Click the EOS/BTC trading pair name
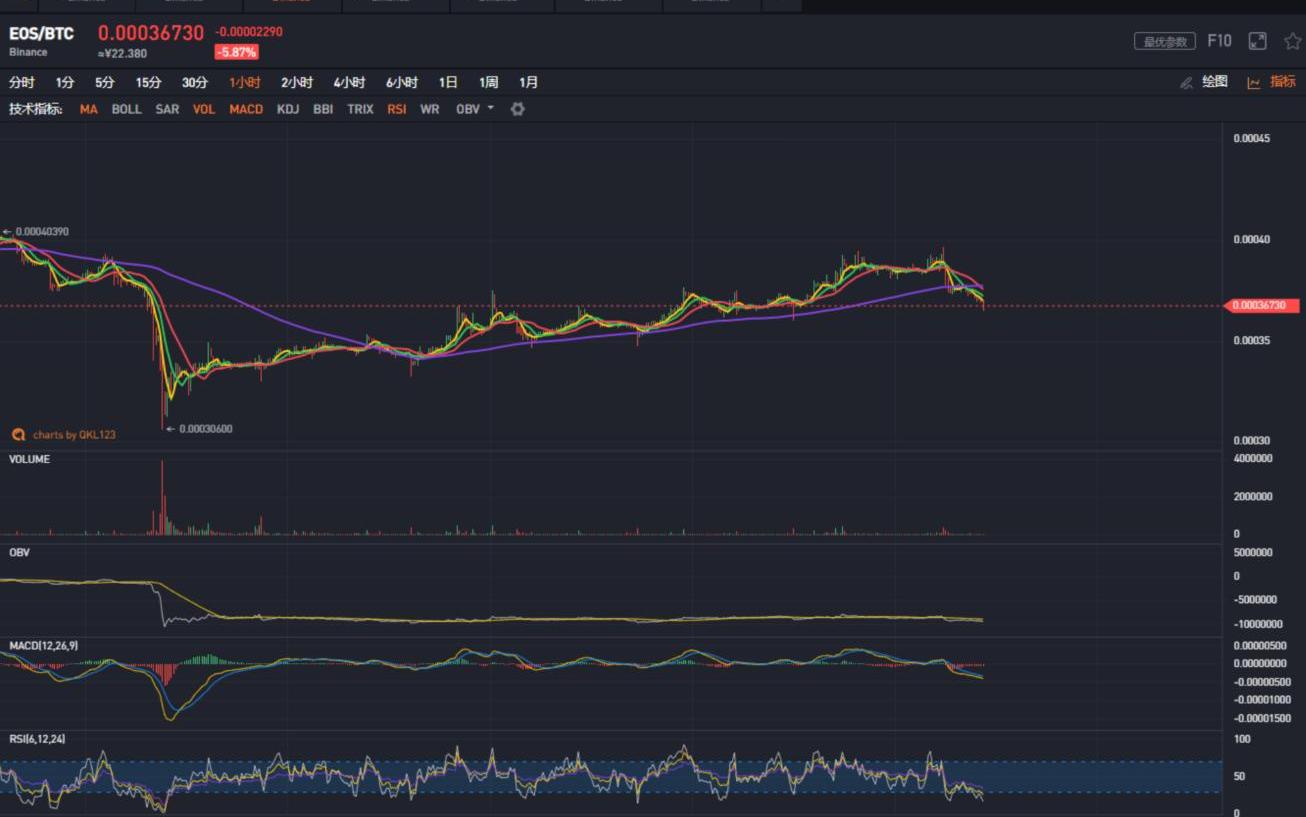The image size is (1306, 817). click(41, 34)
